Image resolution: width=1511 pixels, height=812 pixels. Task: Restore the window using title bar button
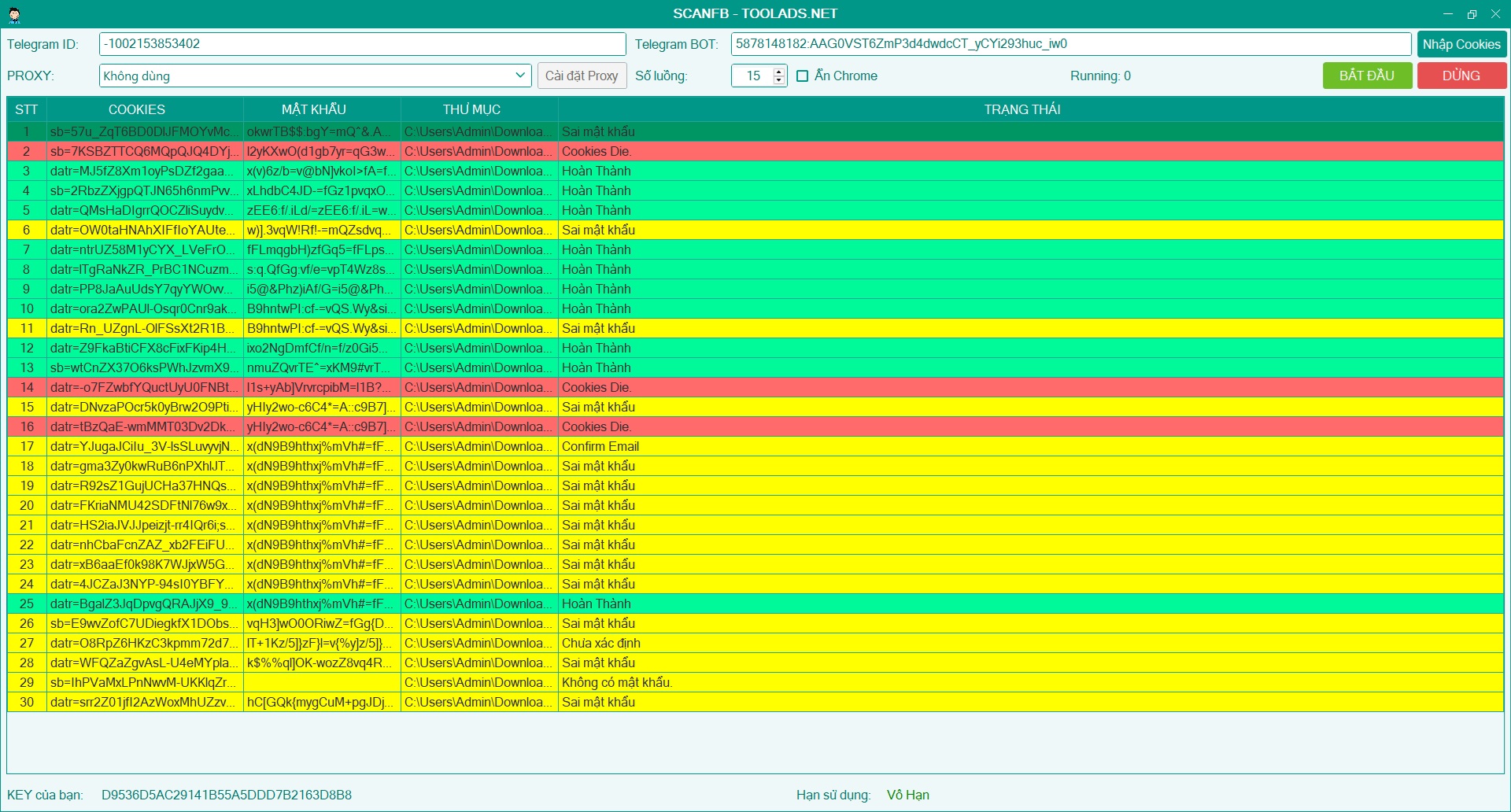(1471, 14)
